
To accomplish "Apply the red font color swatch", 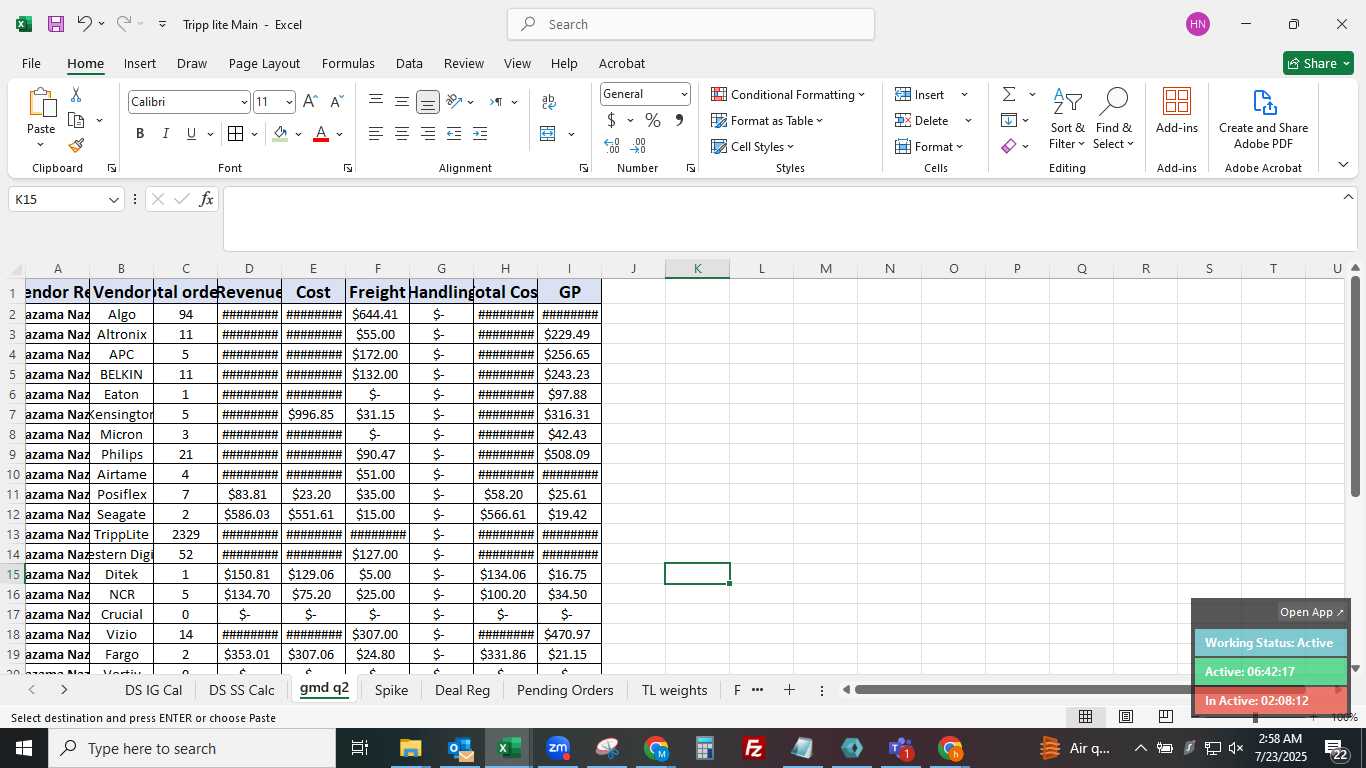I will coord(321,134).
